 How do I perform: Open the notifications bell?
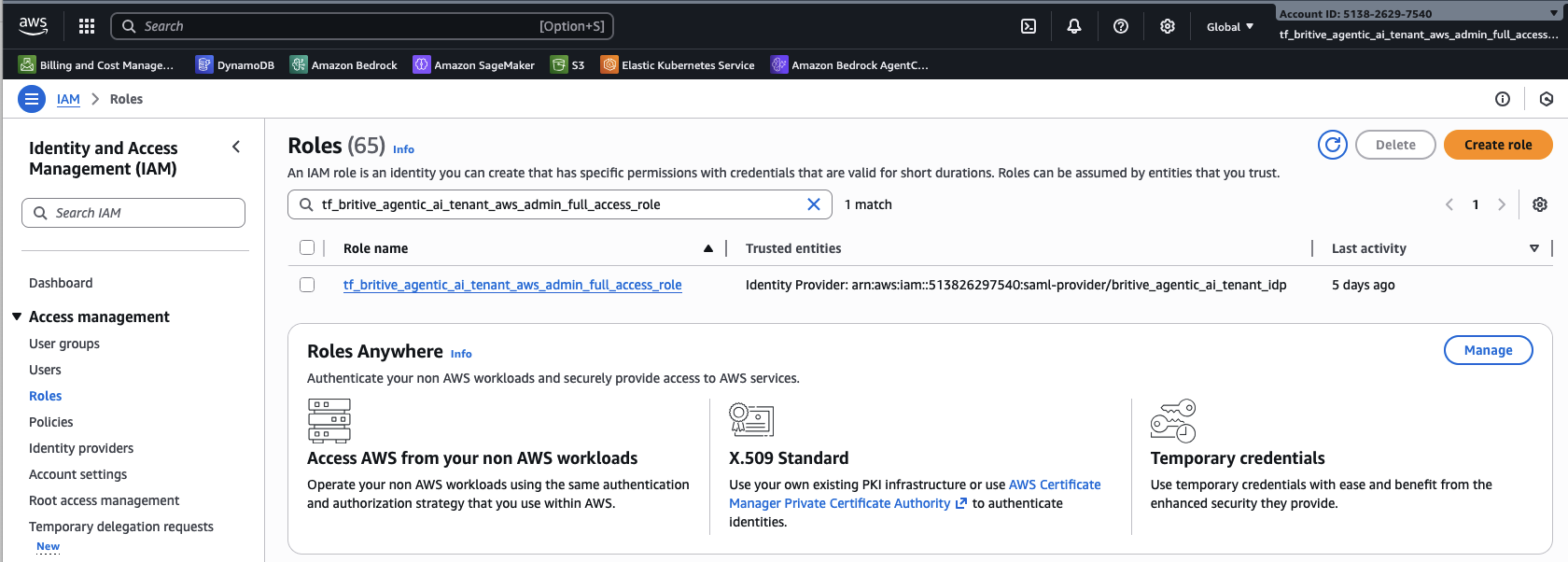pos(1074,26)
